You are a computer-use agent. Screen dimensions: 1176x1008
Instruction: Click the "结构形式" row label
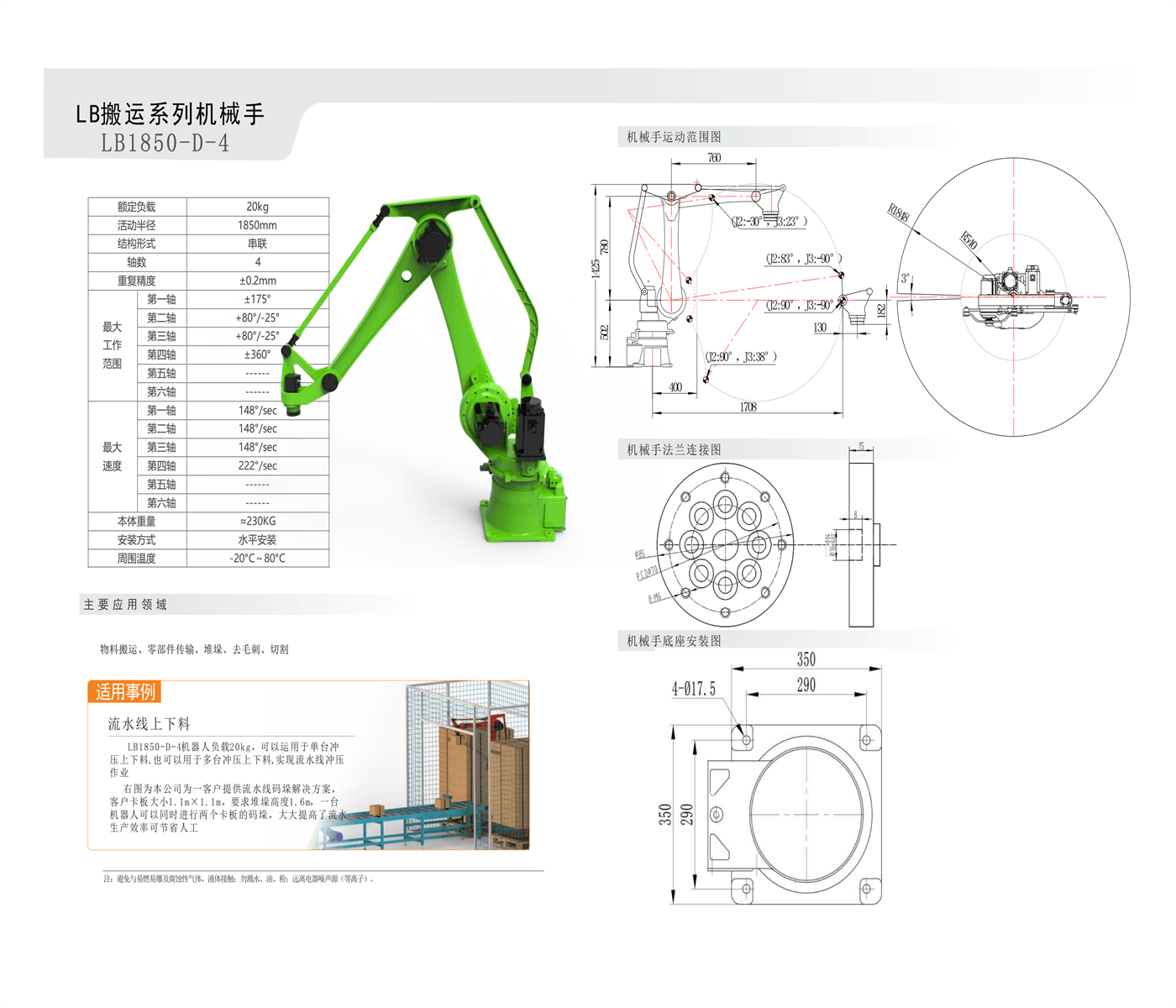(137, 244)
